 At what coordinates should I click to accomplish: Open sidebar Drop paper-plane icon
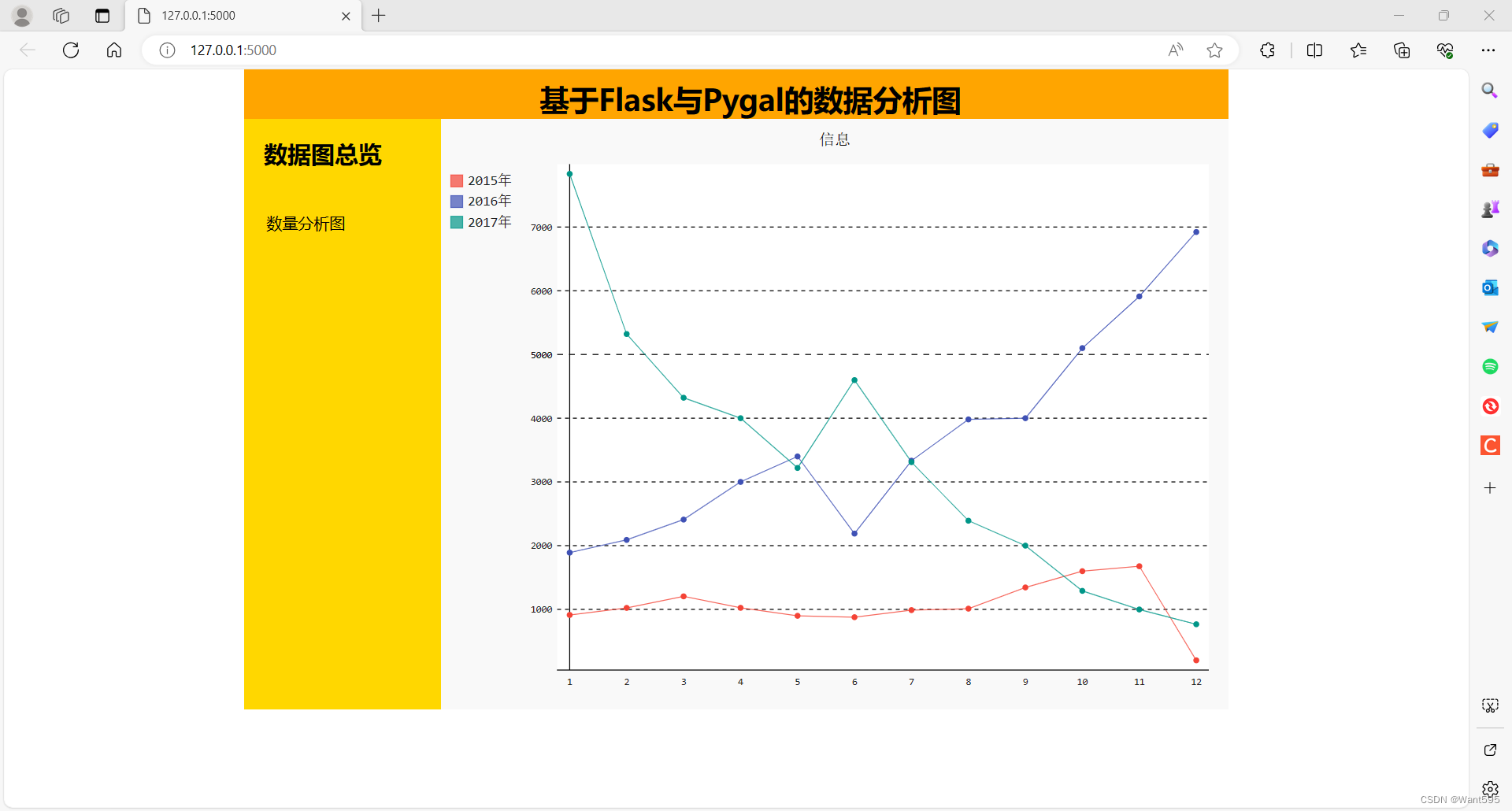(x=1490, y=327)
